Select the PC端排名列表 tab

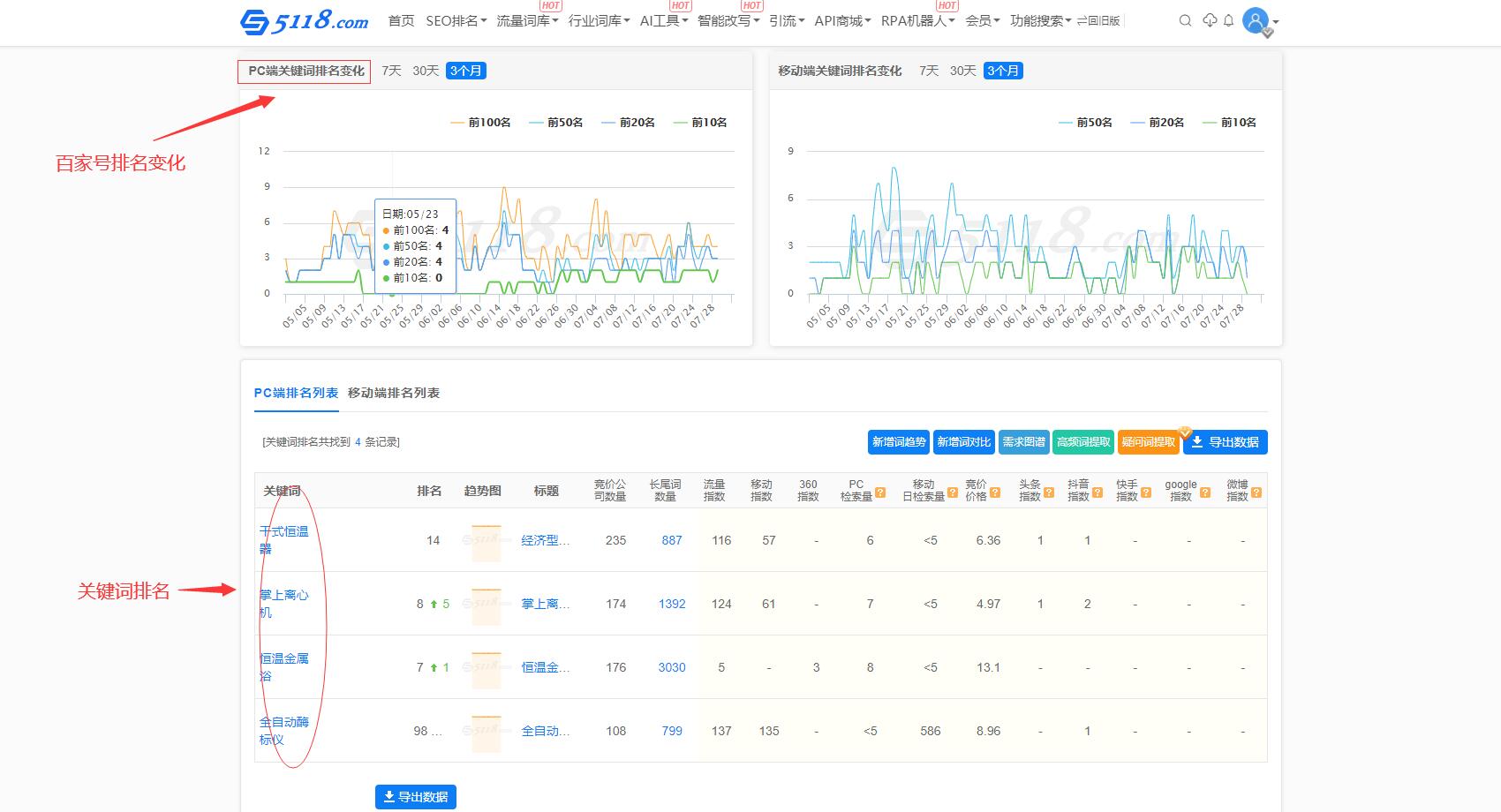pos(296,393)
